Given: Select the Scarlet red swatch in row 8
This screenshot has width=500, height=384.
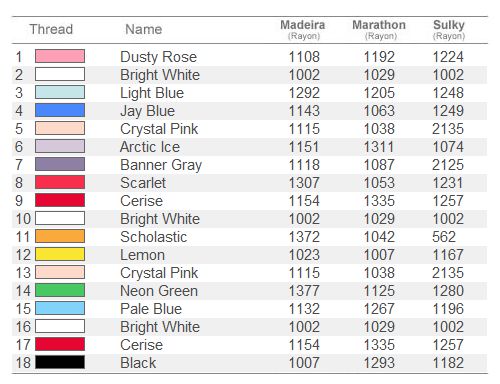Looking at the screenshot, I should pos(60,182).
